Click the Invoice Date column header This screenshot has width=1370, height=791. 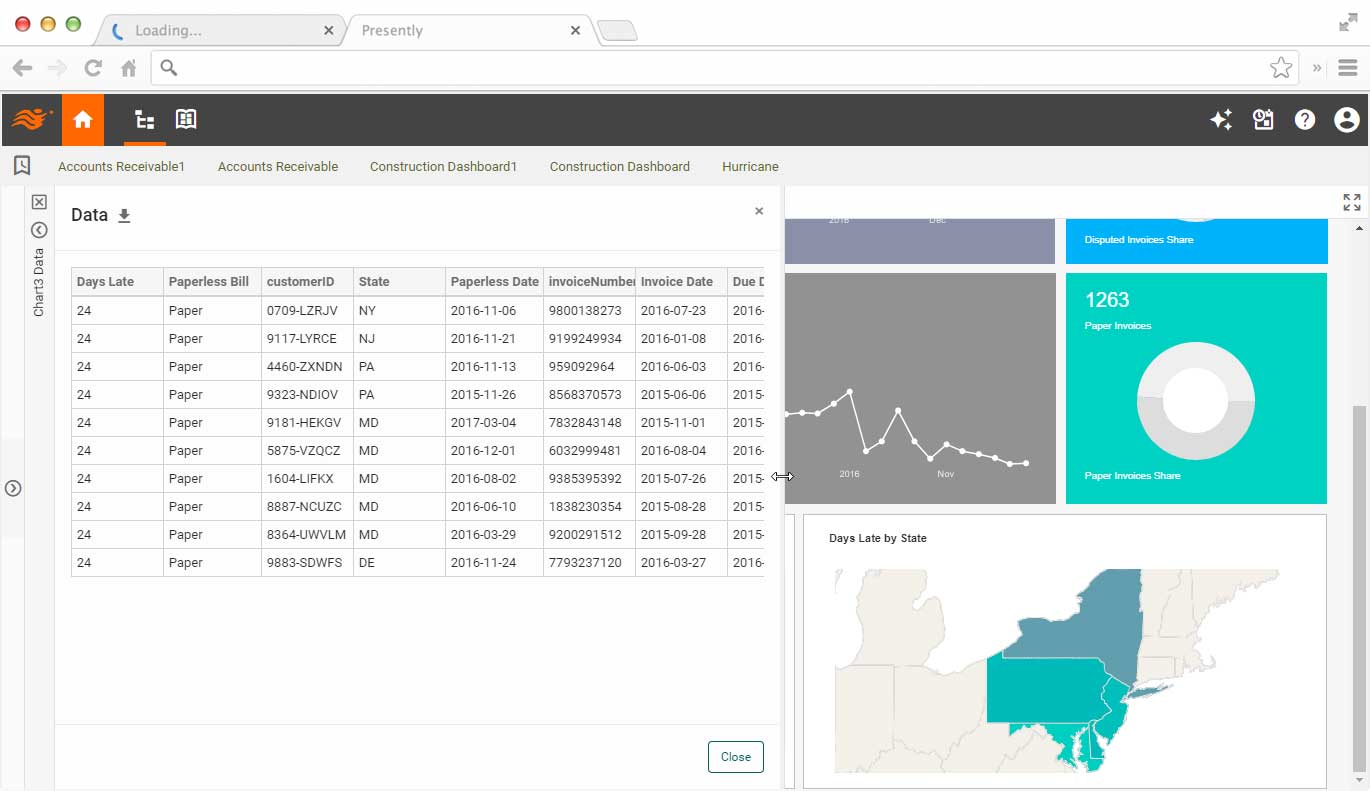point(681,282)
